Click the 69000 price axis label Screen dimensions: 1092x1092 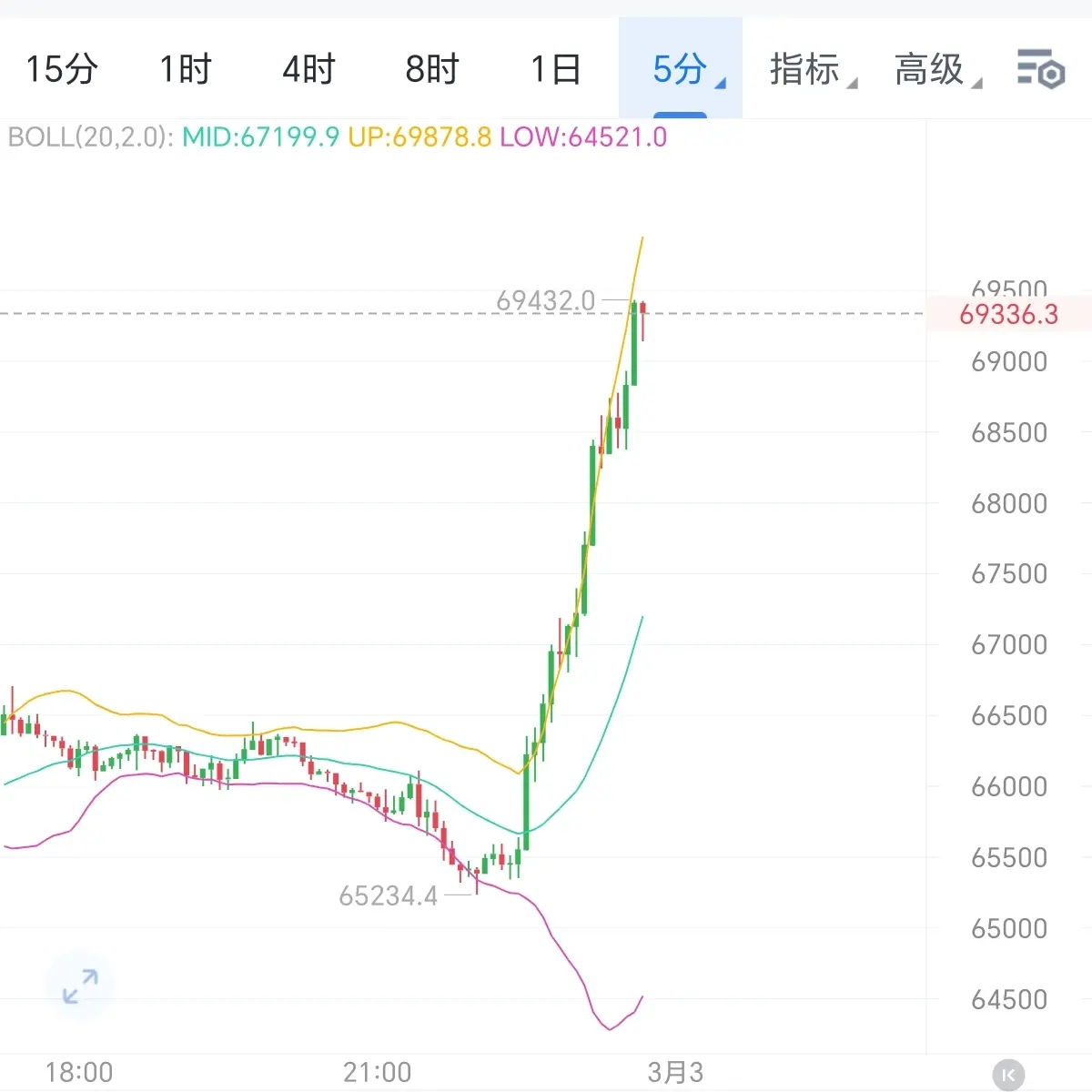pyautogui.click(x=1009, y=362)
